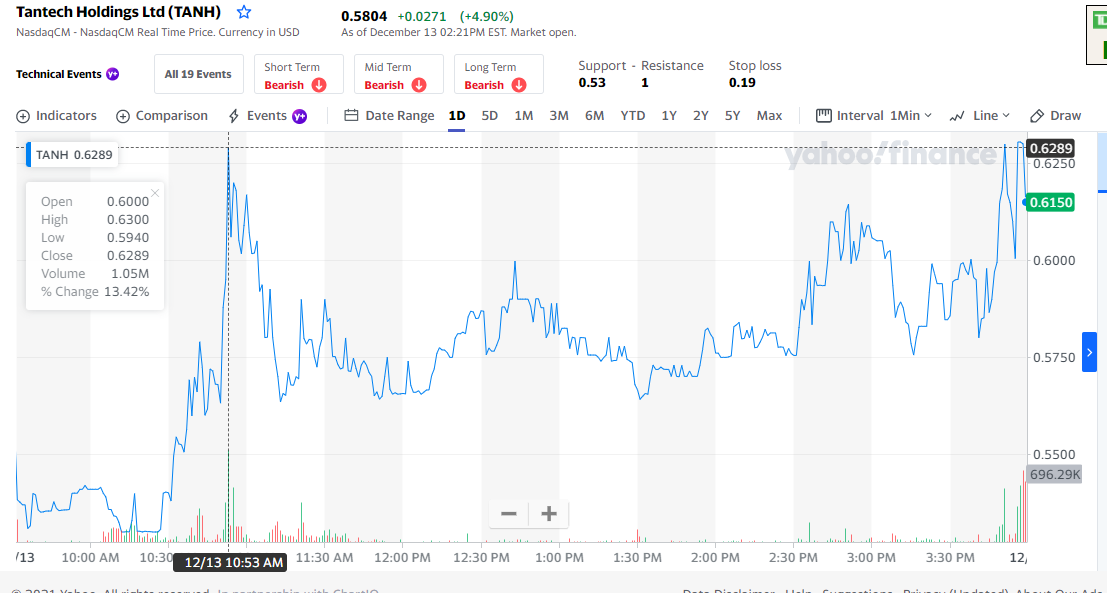Zoom out the chart with minus button
The height and width of the screenshot is (593, 1107).
(509, 513)
